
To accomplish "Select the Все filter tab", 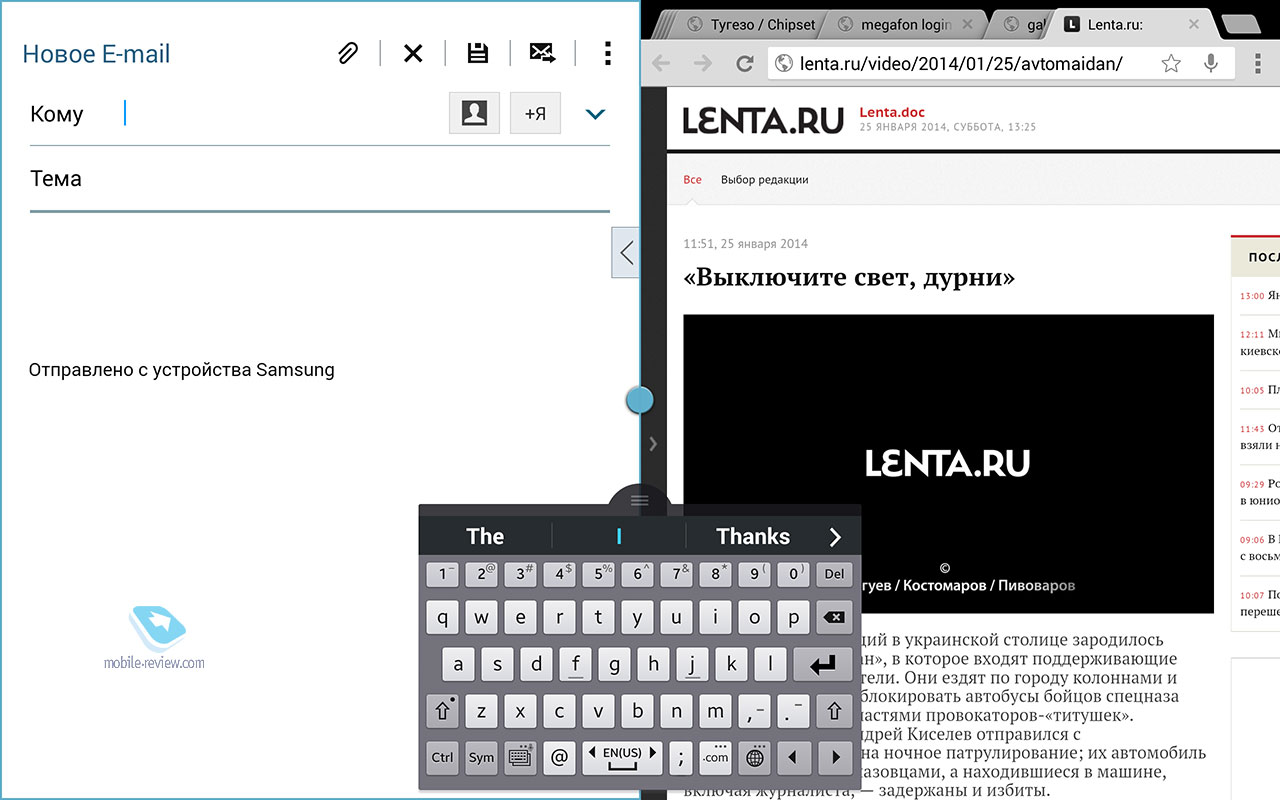I will click(x=692, y=180).
